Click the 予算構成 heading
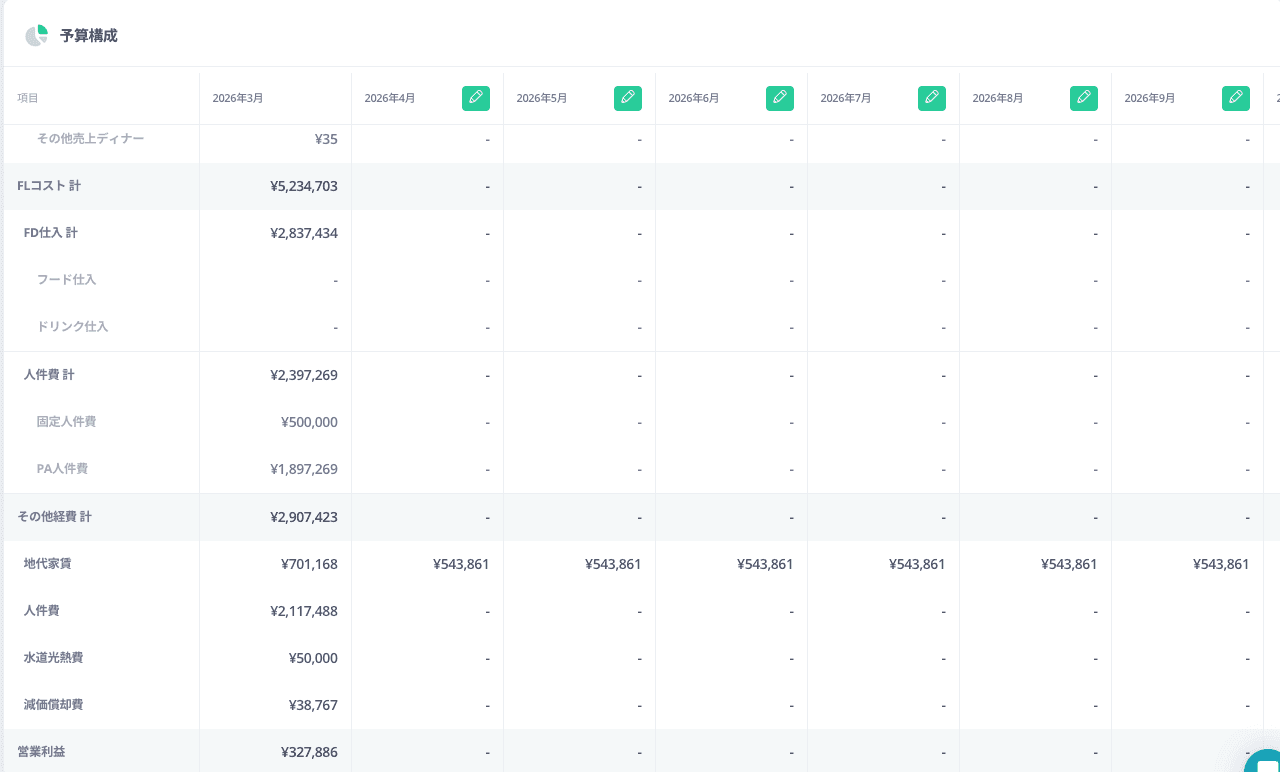1280x772 pixels. point(88,36)
